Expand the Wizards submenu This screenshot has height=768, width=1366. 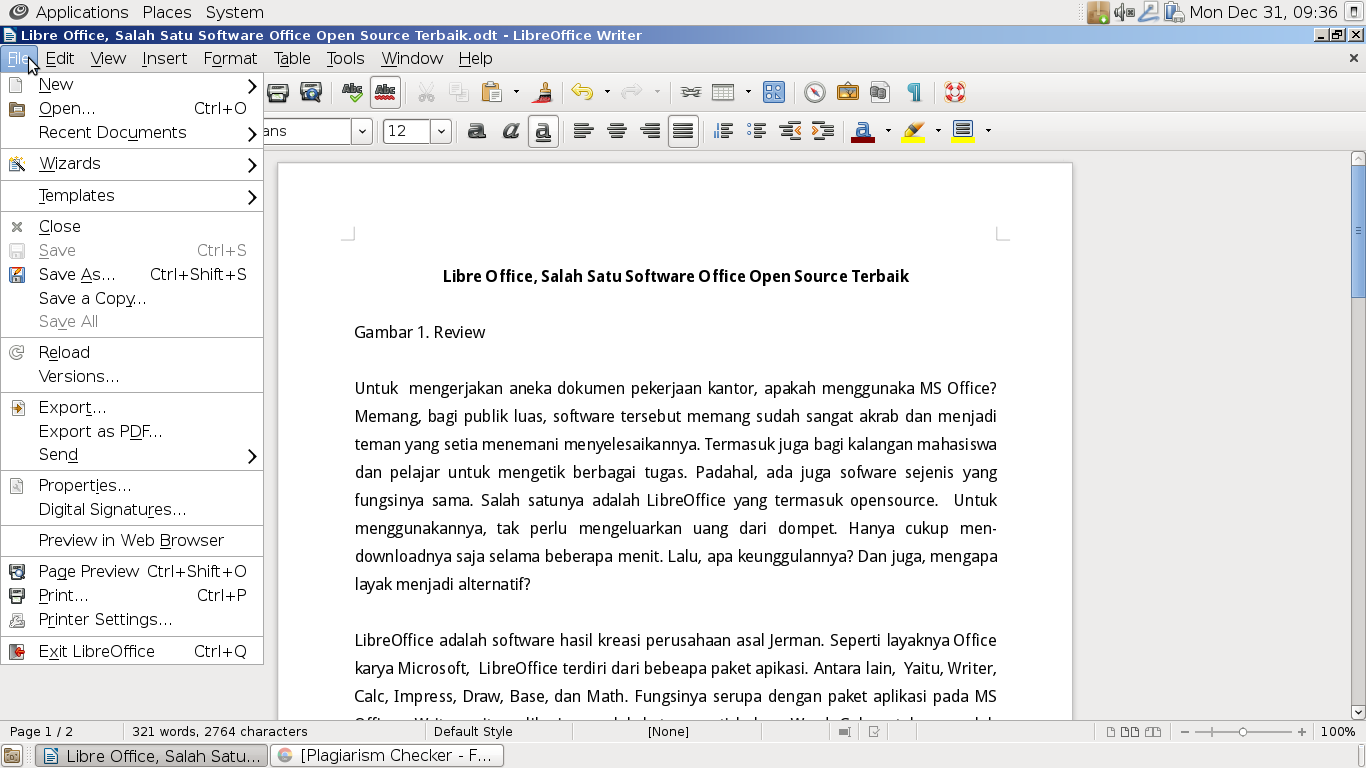132,164
